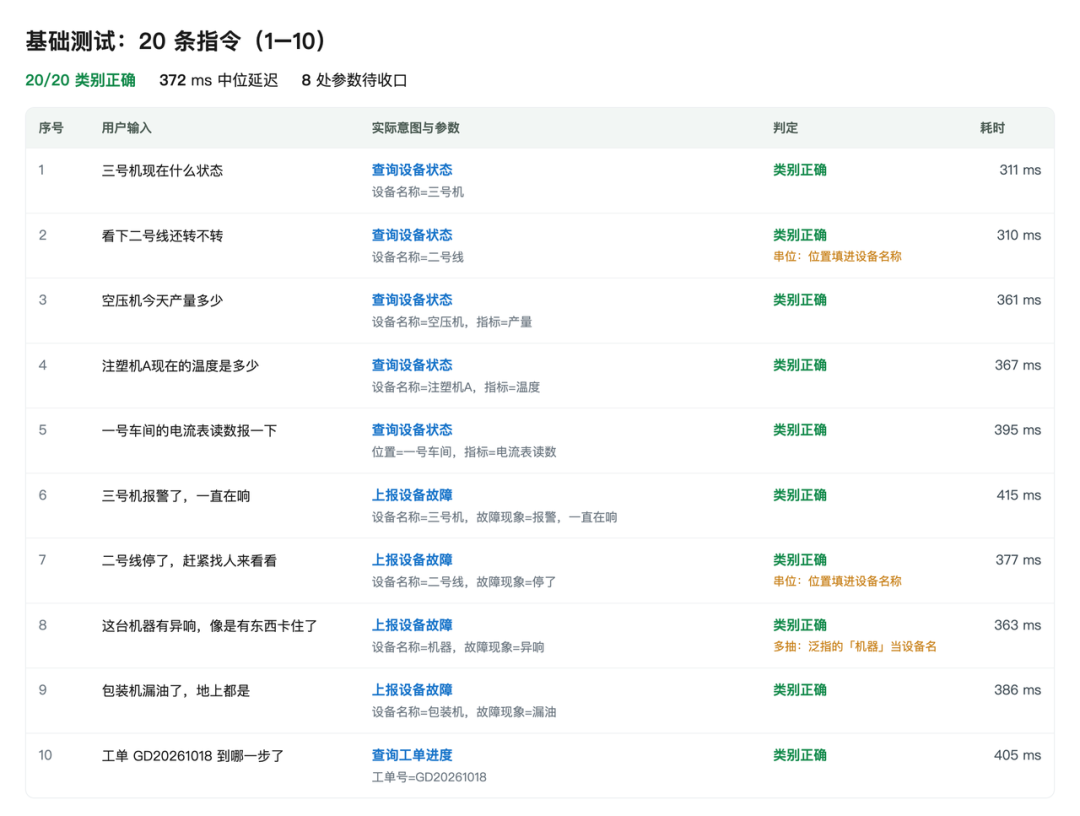Open 上报设备故障 link for 三号机报警 row
1080x816 pixels.
click(412, 496)
